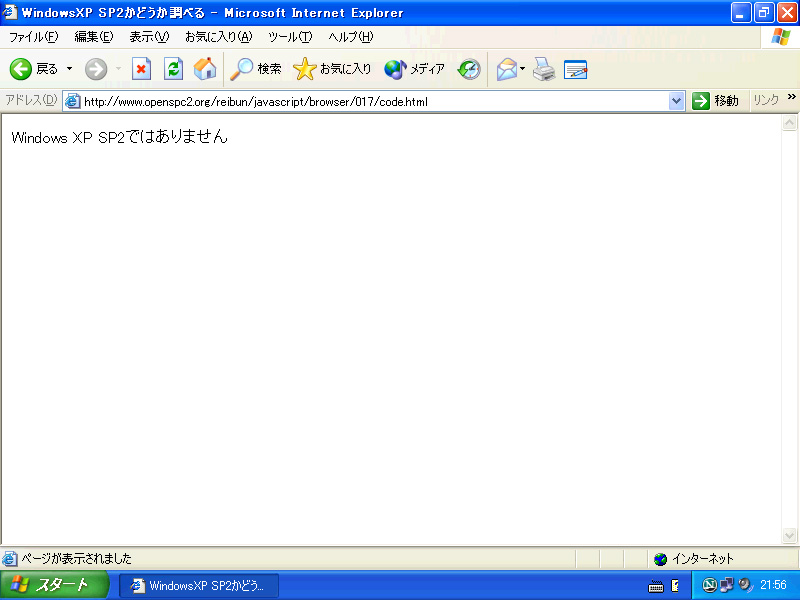Click the keyboard language bar icon in taskbar
Viewport: 800px width, 600px height.
click(x=656, y=587)
